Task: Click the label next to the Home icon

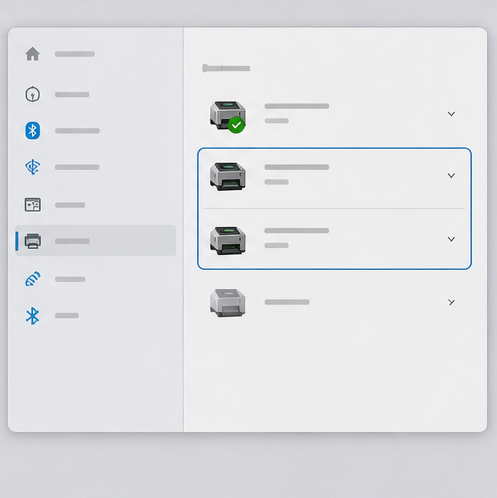Action: [75, 54]
